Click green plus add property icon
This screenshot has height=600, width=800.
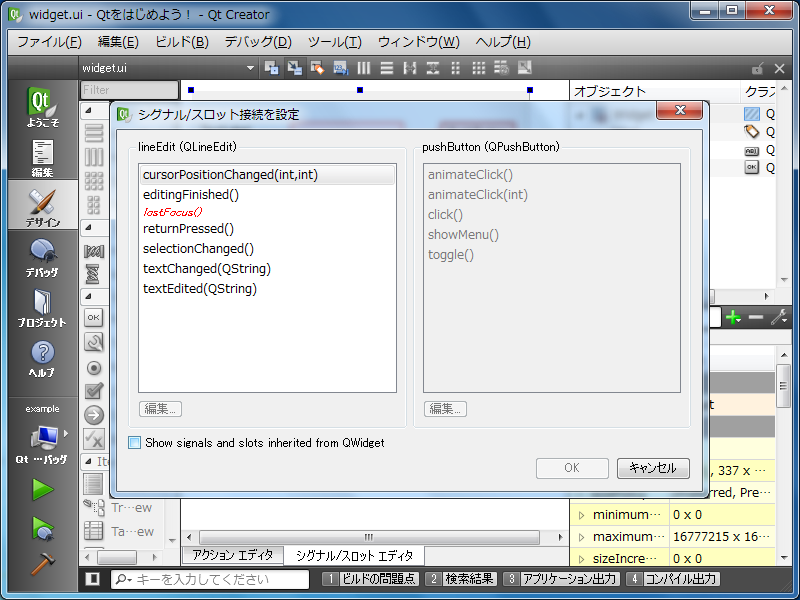coord(734,317)
